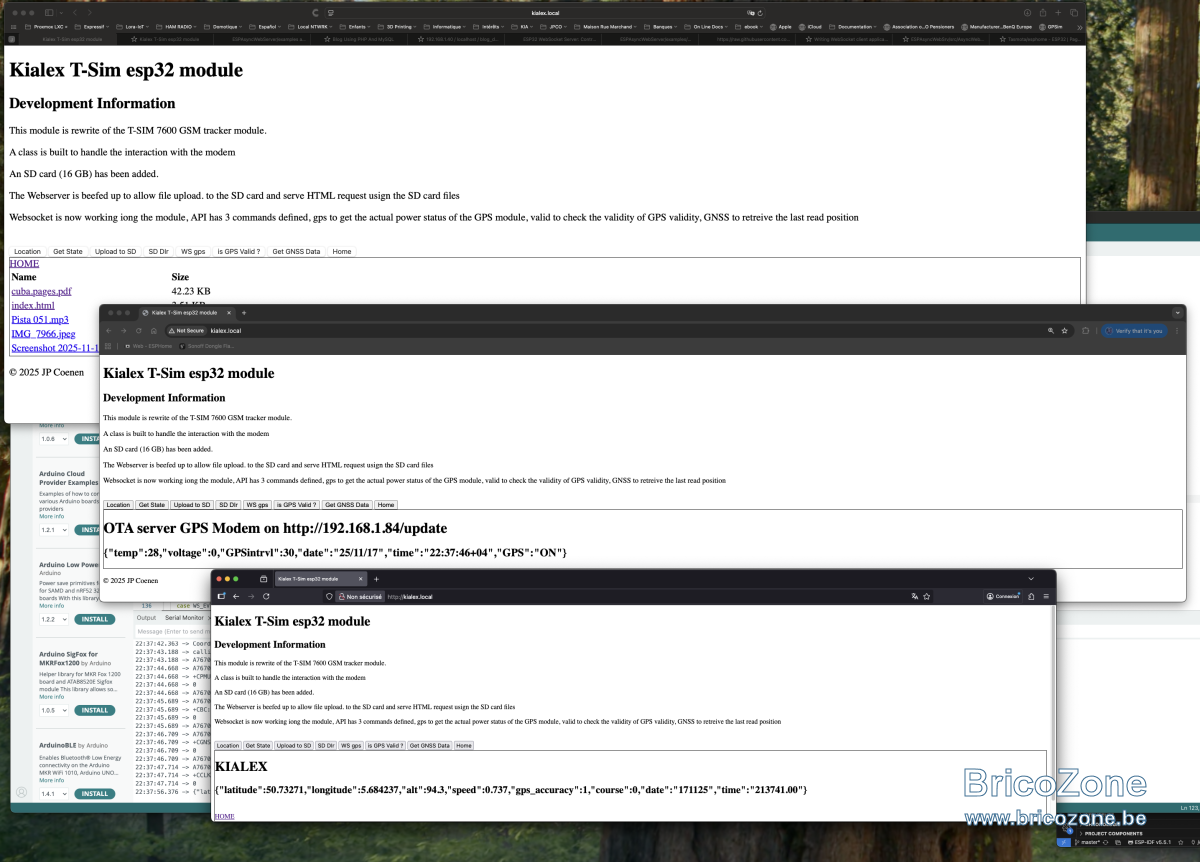Viewport: 1200px width, 862px height.
Task: Click the forward arrow in Safari's toolbar
Action: 89,12
